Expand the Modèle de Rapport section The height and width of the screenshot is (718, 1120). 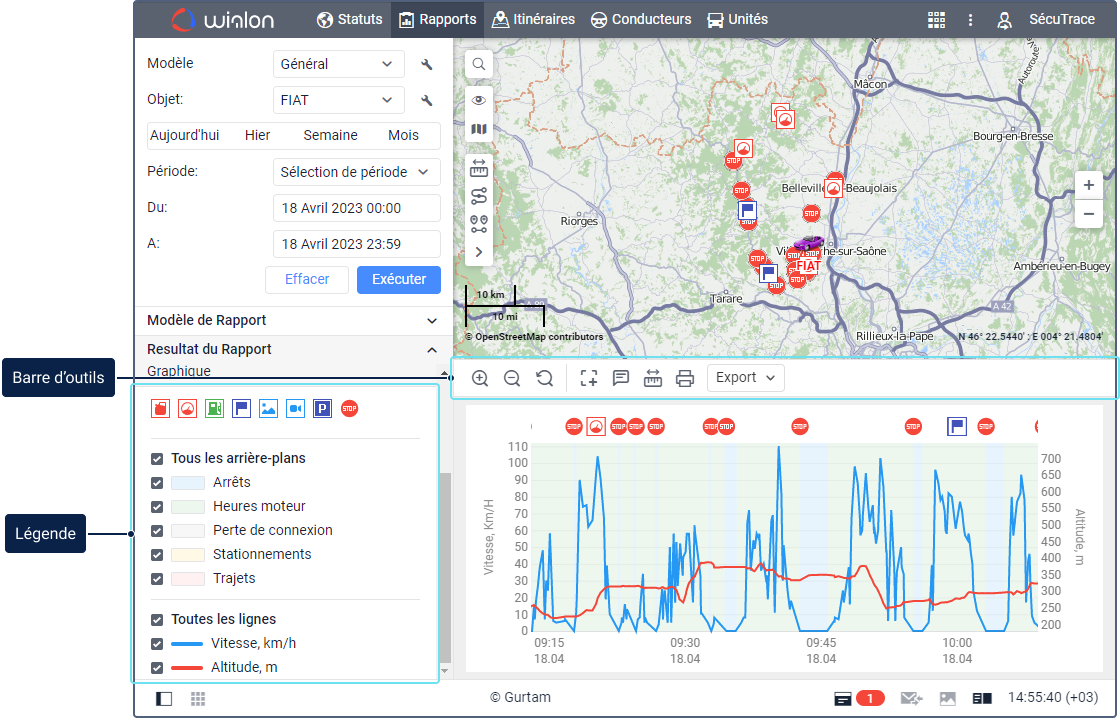point(293,321)
